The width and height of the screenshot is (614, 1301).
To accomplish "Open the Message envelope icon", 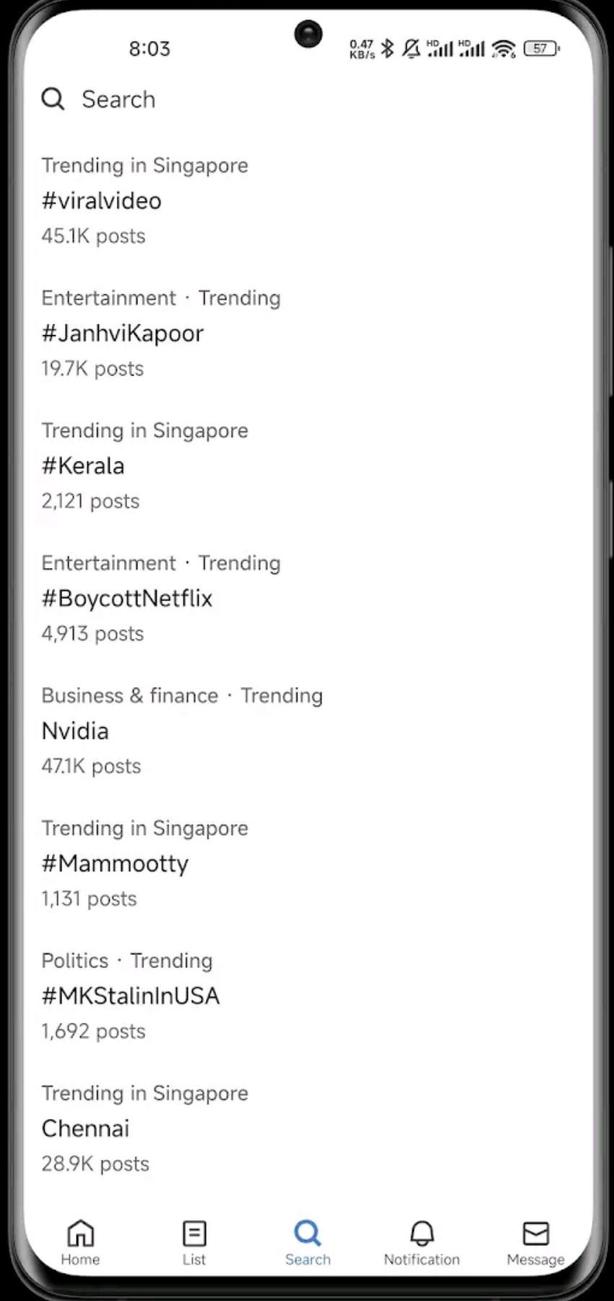I will [x=536, y=1234].
